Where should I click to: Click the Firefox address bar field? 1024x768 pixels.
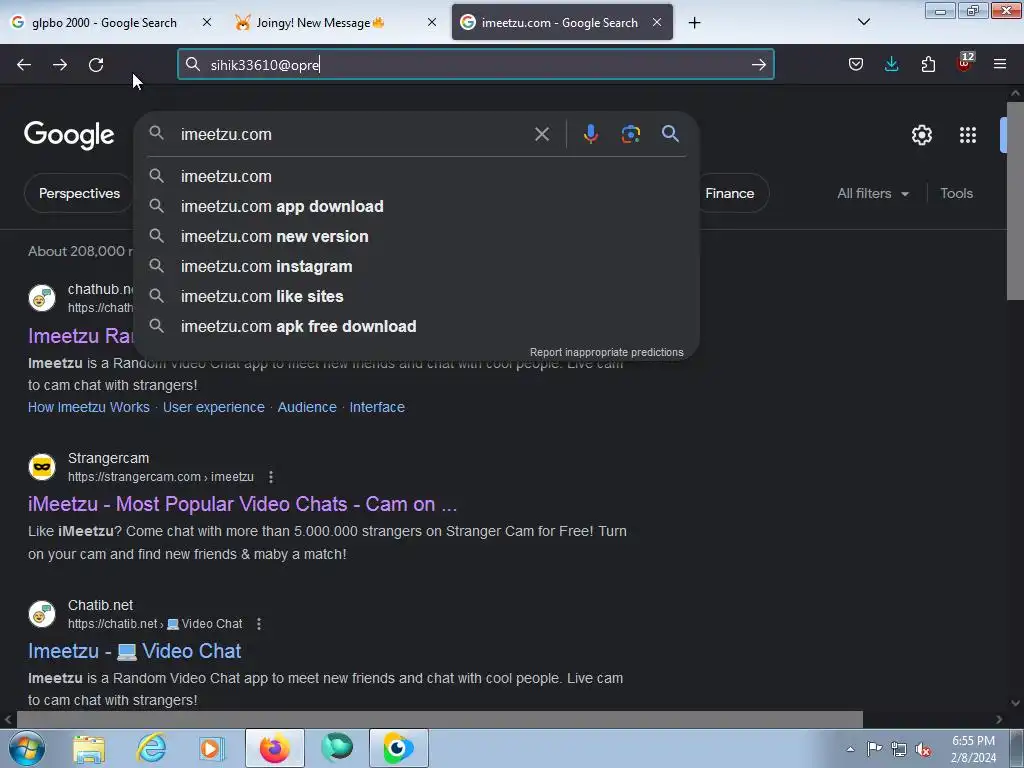pos(475,65)
